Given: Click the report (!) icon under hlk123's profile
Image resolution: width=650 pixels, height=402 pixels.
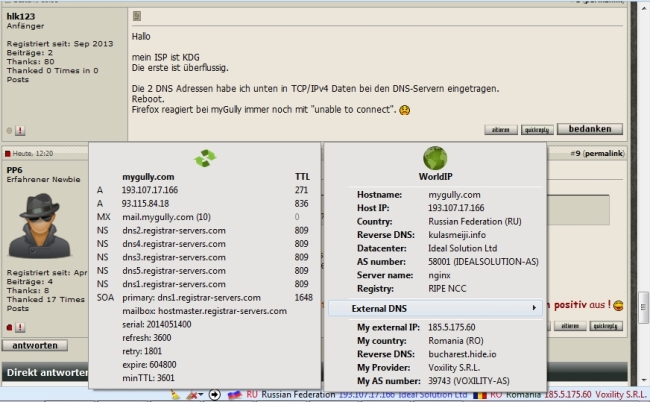Looking at the screenshot, I should tap(20, 131).
